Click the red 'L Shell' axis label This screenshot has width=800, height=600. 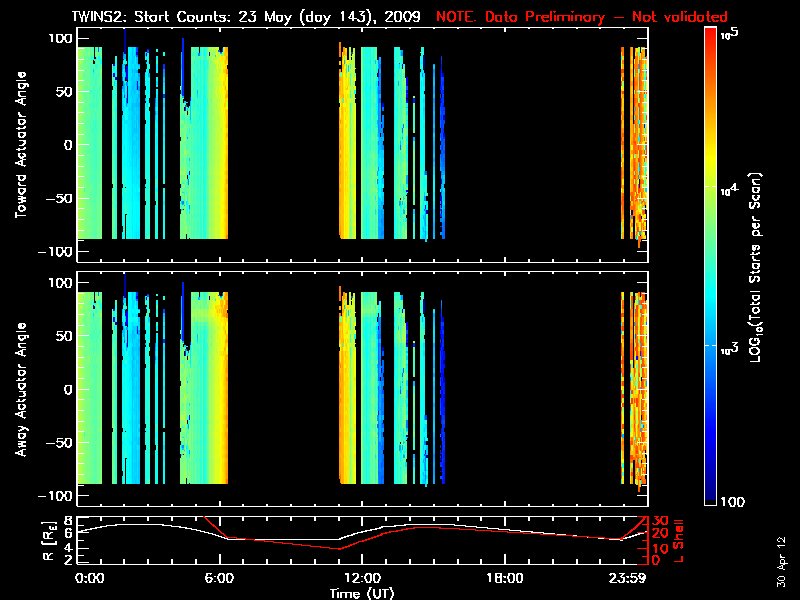click(x=680, y=540)
